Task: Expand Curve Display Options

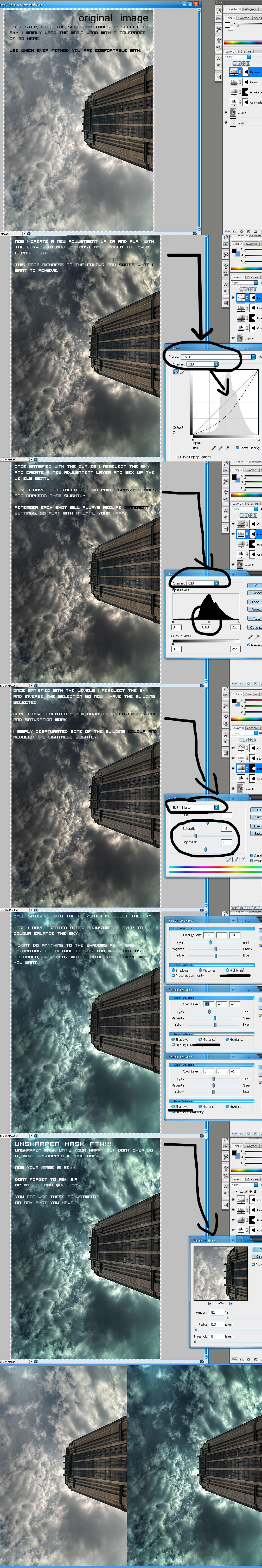Action: click(x=177, y=457)
